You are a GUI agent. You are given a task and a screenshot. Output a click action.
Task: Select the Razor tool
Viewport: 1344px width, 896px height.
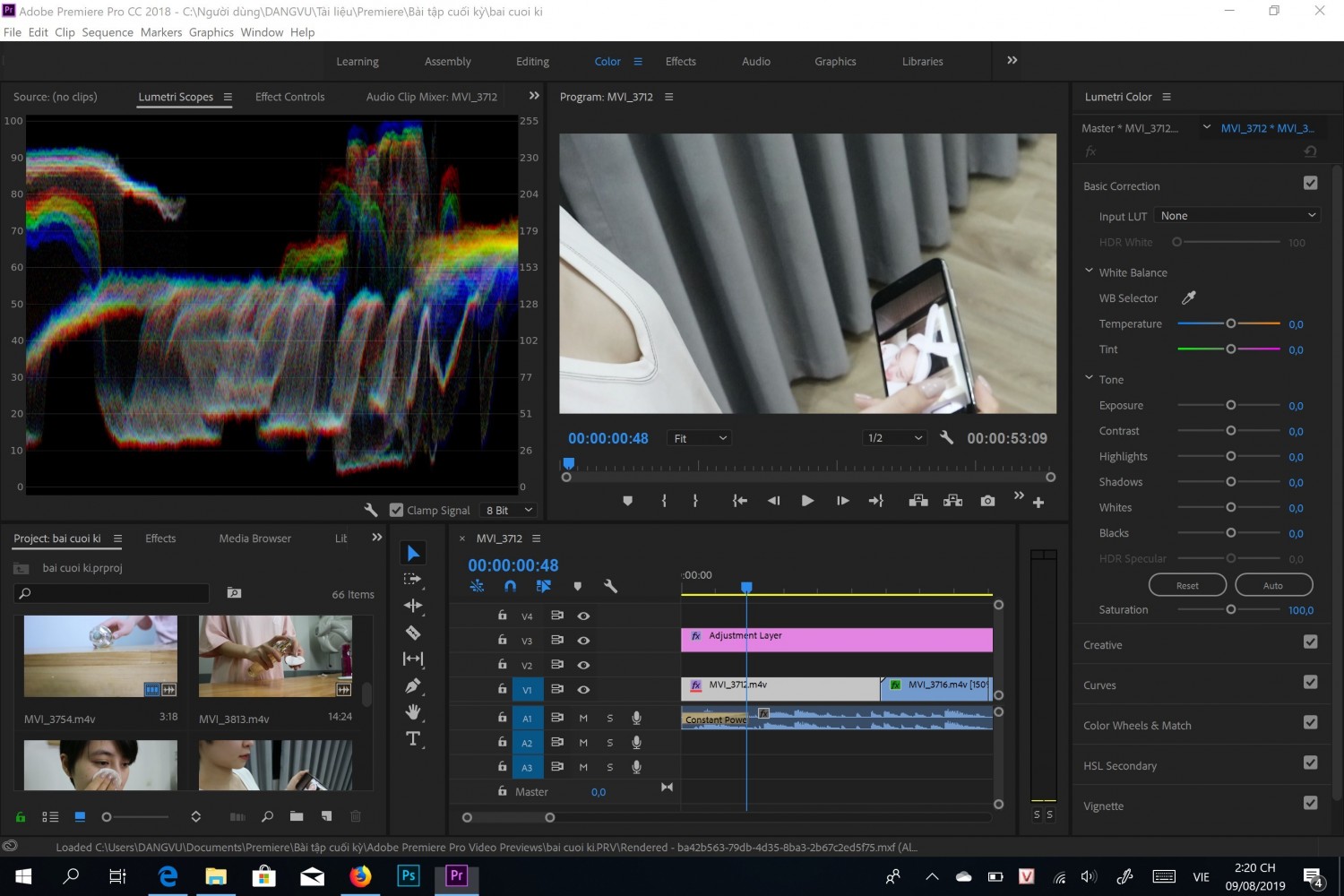(x=413, y=633)
